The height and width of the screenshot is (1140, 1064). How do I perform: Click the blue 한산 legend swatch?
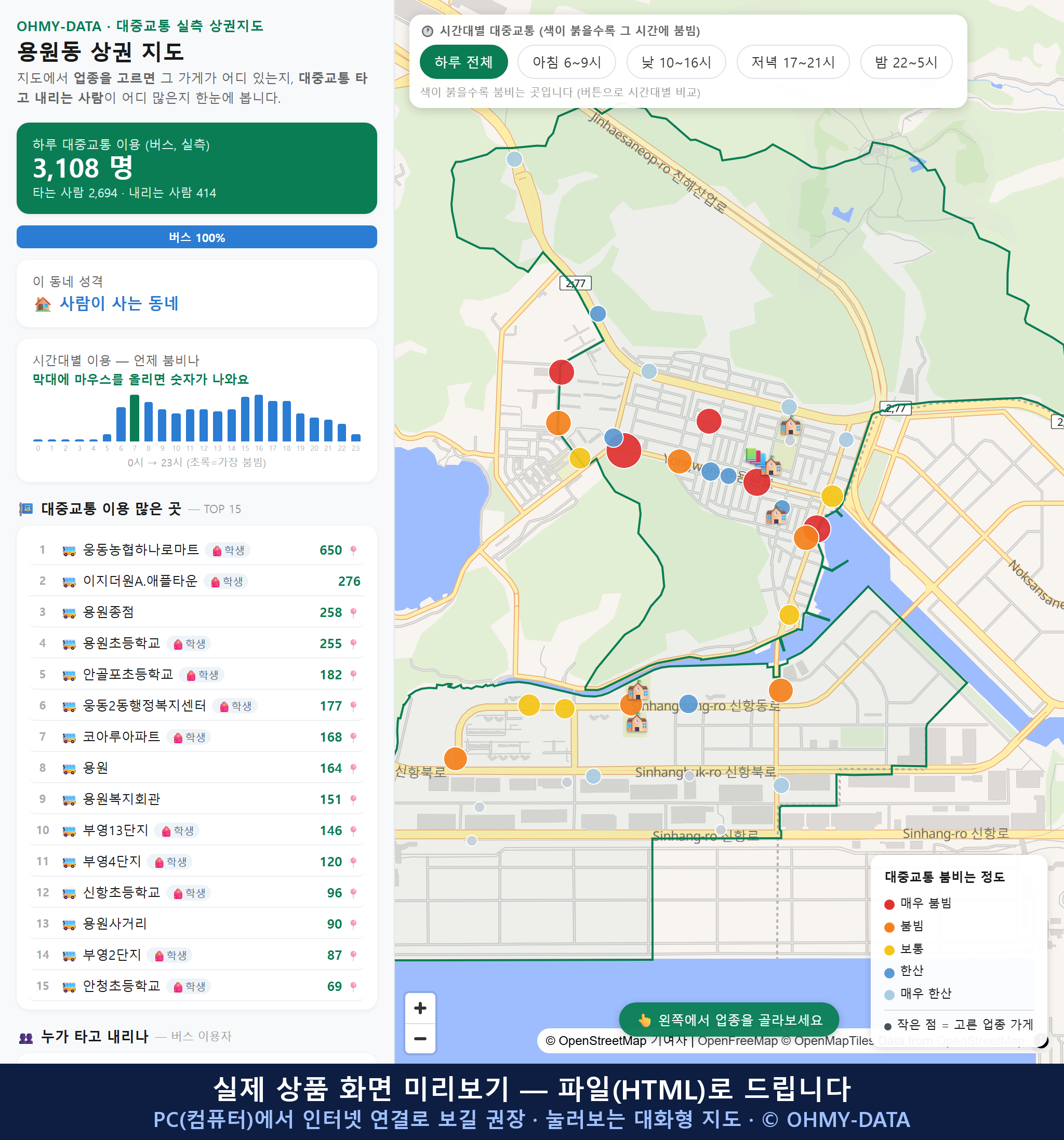point(889,973)
